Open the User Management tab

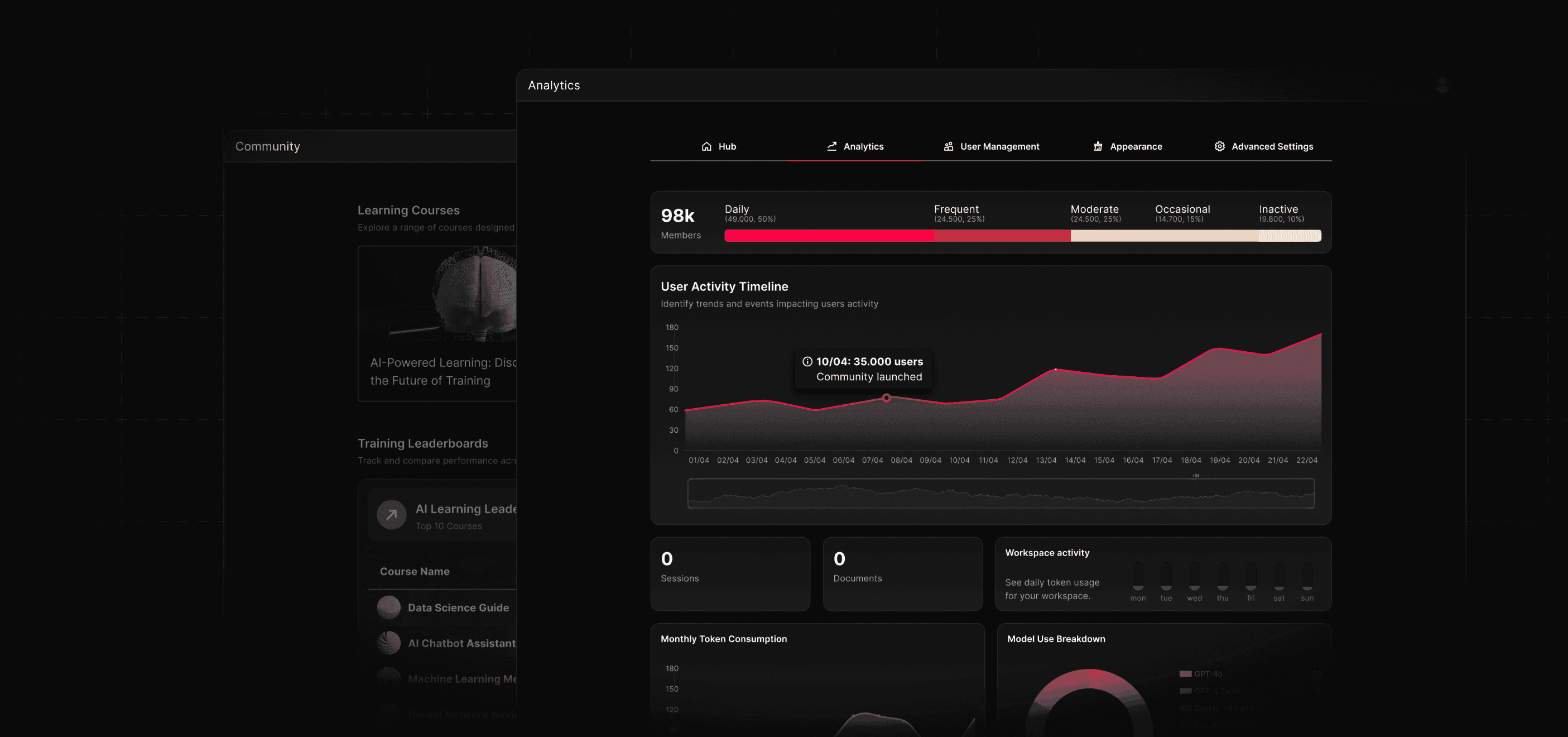pyautogui.click(x=991, y=146)
